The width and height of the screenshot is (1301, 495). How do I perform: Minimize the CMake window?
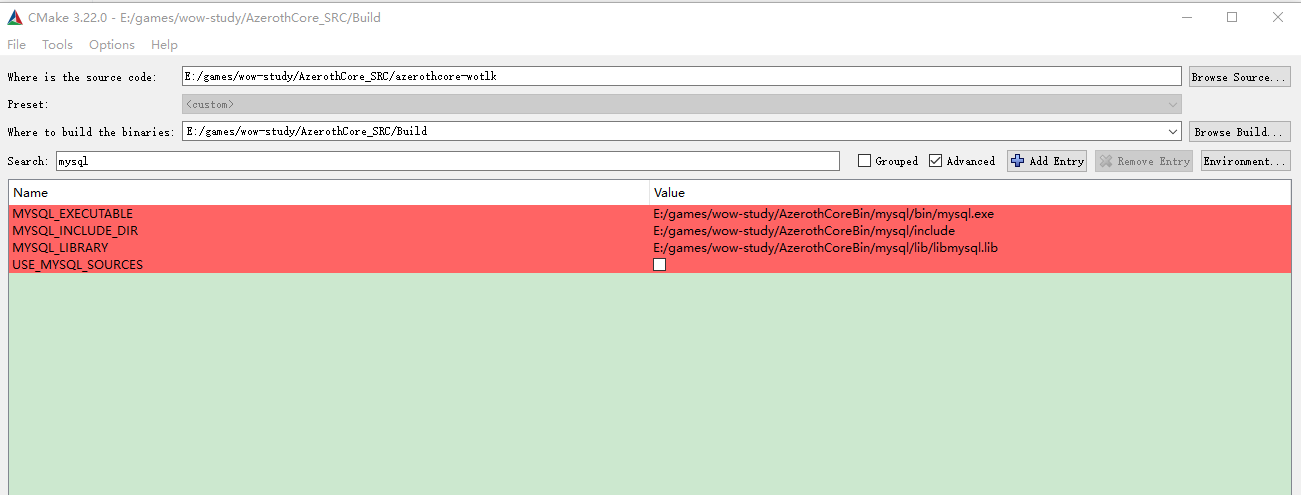[1186, 17]
